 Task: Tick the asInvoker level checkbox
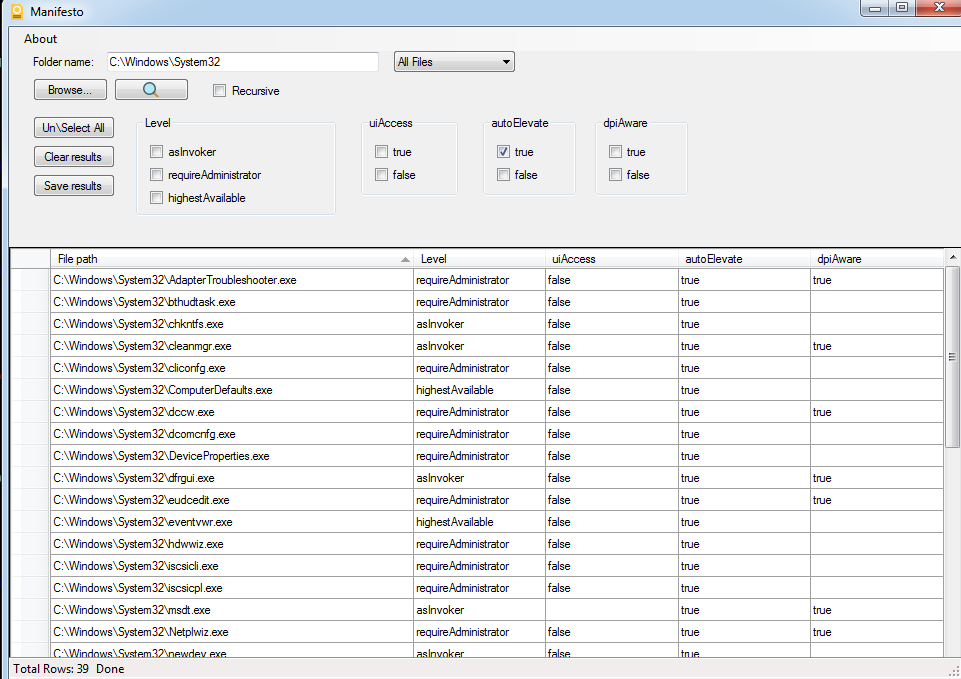[157, 152]
